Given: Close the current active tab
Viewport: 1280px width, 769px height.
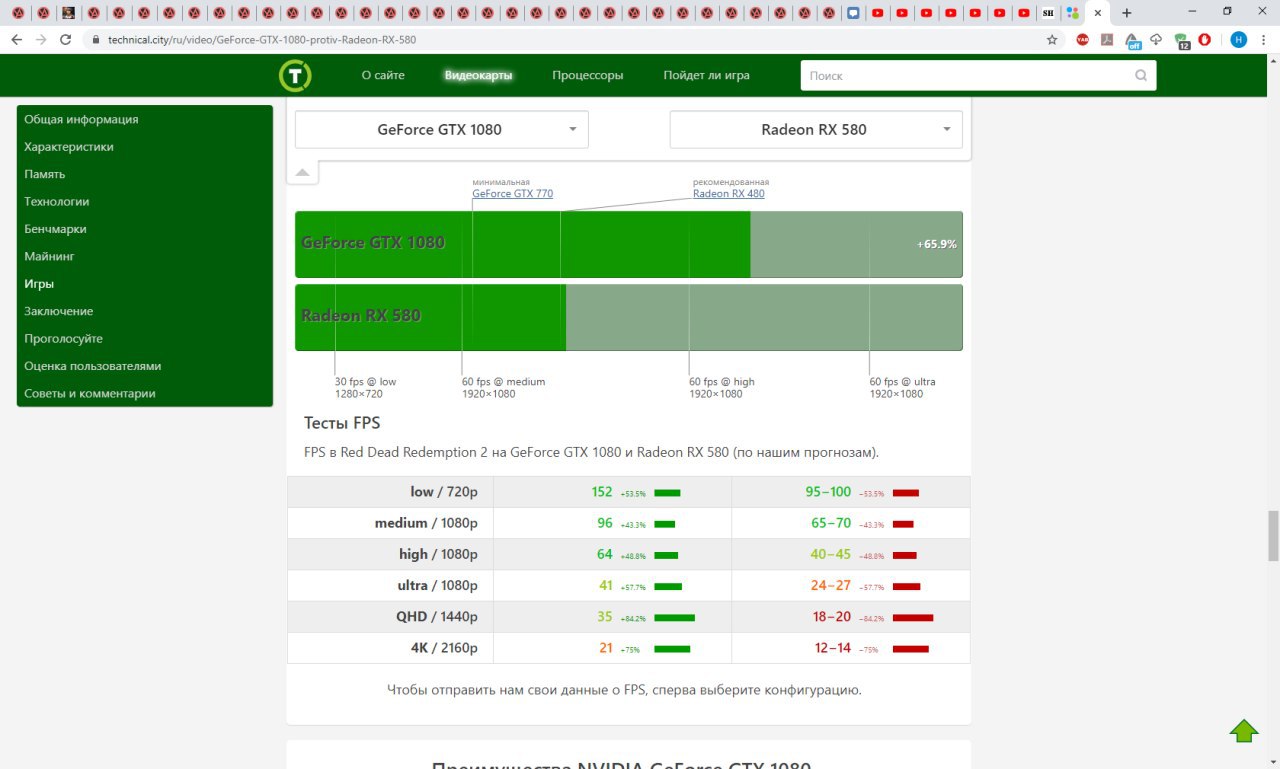Looking at the screenshot, I should (x=1098, y=13).
